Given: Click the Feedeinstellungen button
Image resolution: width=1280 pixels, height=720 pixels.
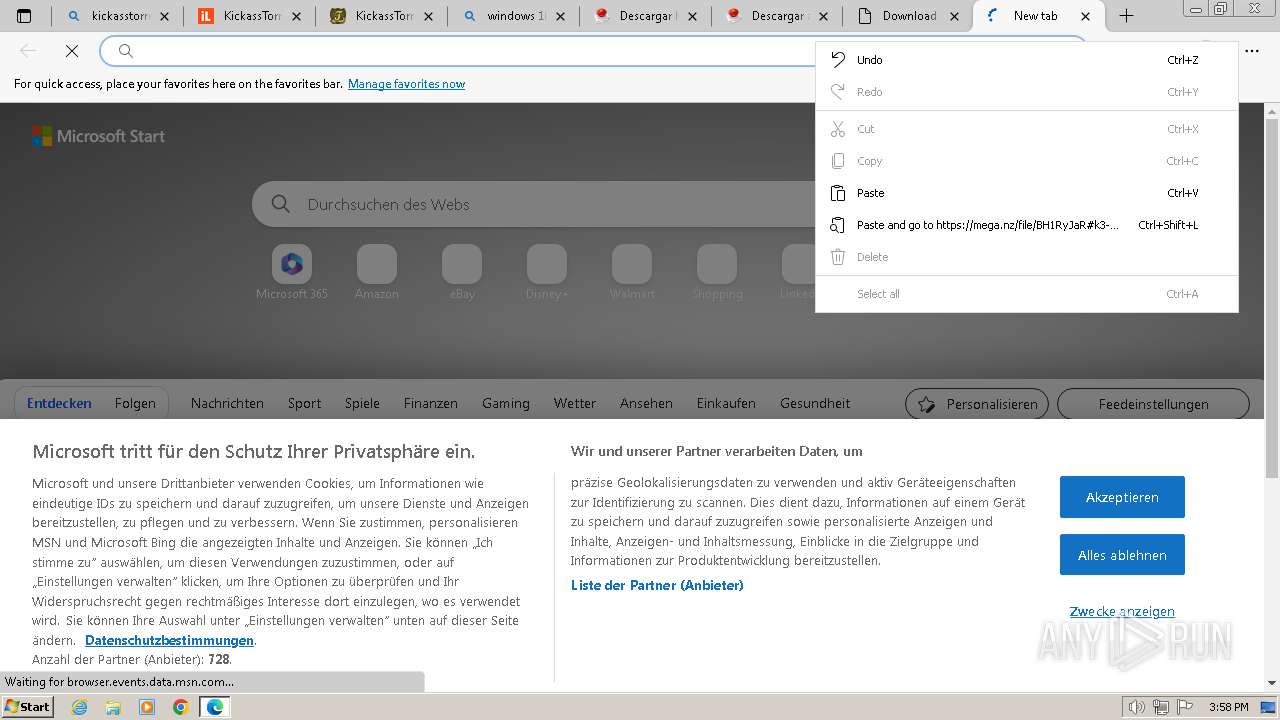Looking at the screenshot, I should click(1153, 404).
